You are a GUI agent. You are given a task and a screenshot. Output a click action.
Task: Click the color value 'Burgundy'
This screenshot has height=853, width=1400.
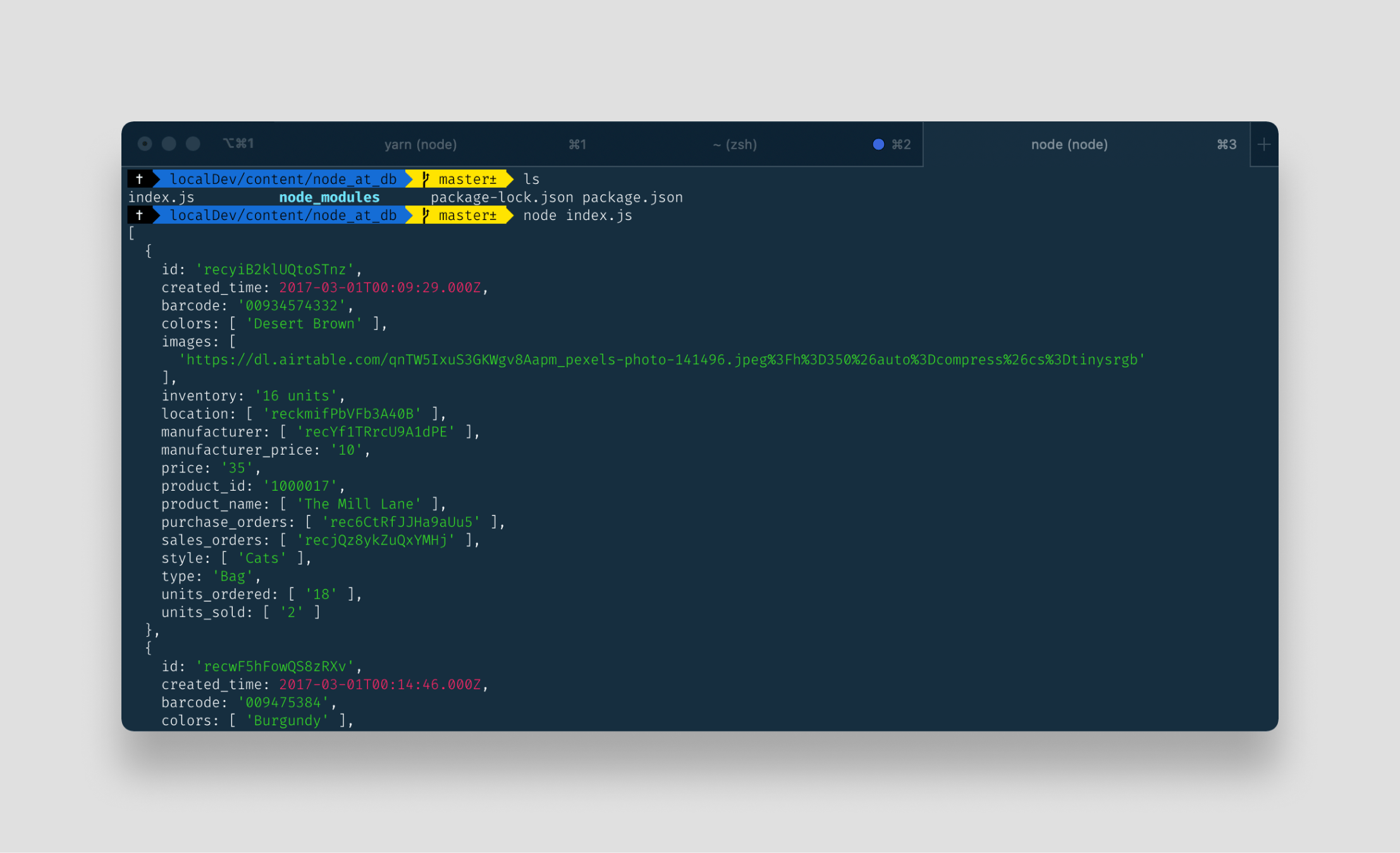[288, 721]
